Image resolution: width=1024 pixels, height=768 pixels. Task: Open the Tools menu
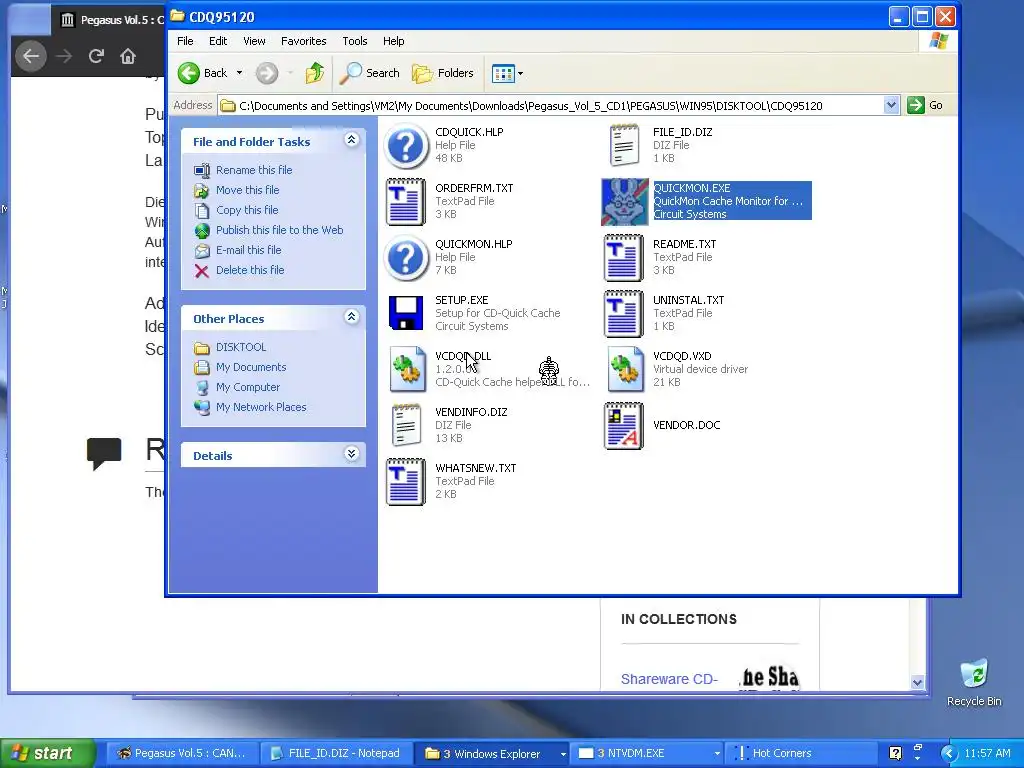pos(355,40)
